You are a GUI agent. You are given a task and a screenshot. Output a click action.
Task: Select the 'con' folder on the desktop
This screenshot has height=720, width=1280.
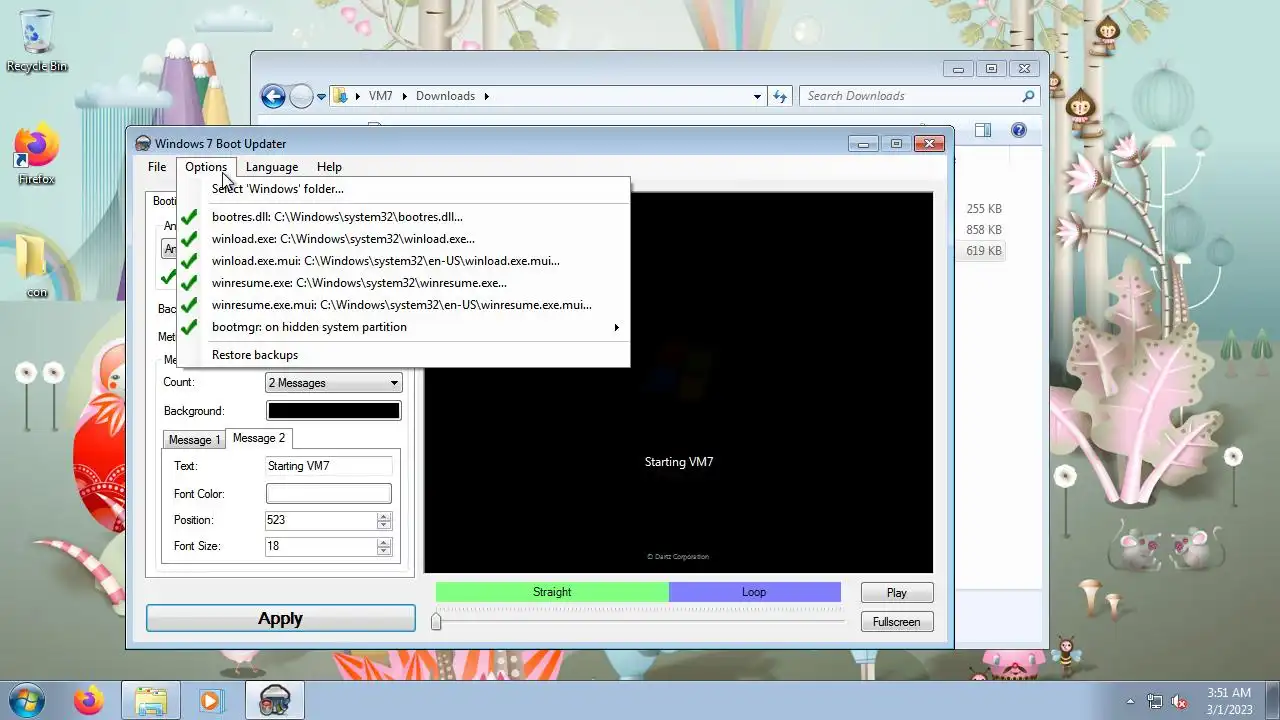[x=37, y=265]
